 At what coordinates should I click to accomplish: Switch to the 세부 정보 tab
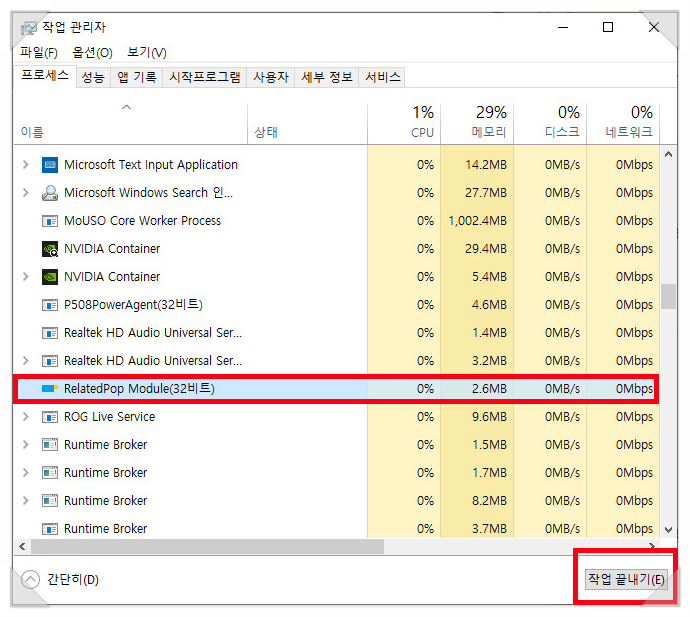(x=327, y=77)
